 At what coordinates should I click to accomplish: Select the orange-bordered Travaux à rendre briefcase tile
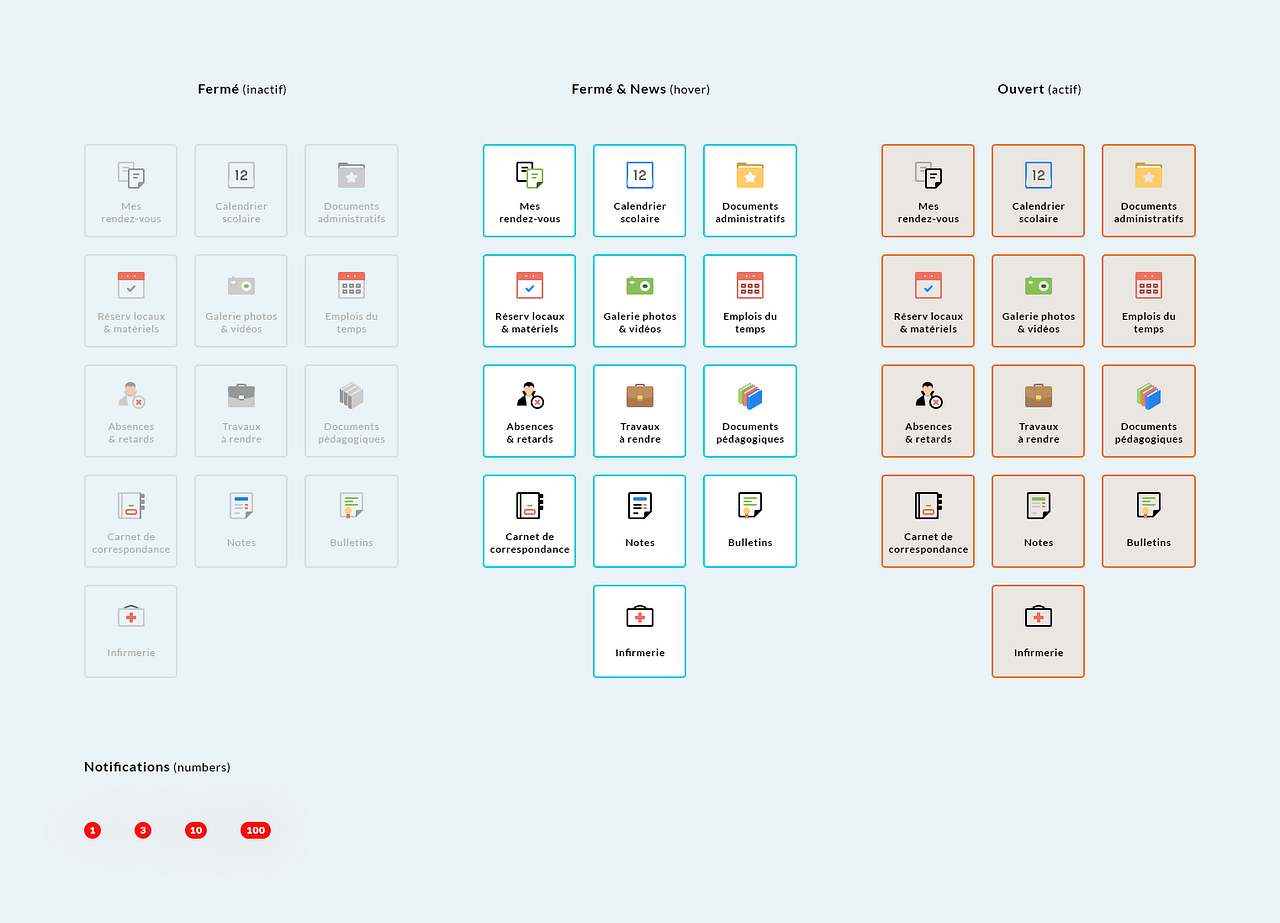click(1038, 411)
